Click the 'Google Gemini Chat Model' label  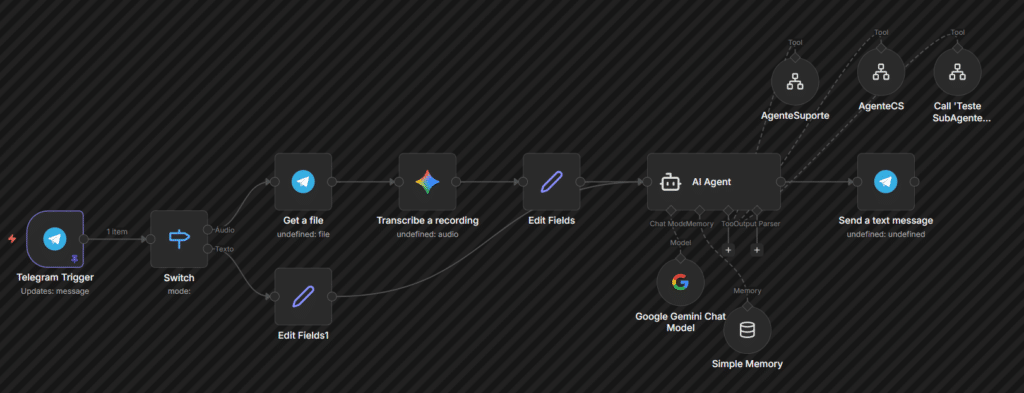(x=680, y=322)
